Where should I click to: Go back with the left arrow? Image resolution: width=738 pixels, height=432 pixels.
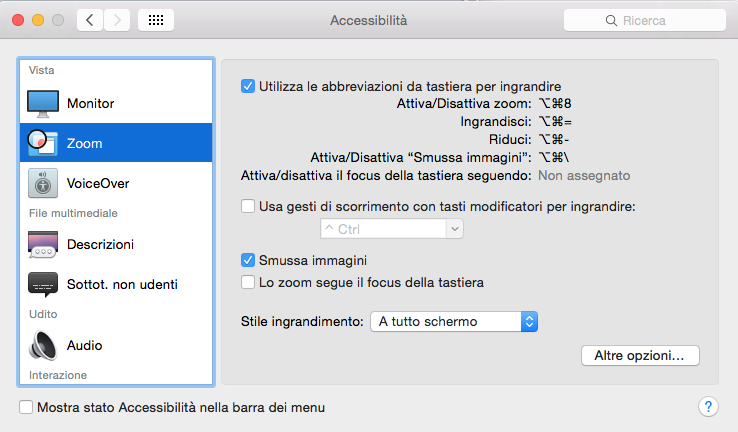(90, 20)
